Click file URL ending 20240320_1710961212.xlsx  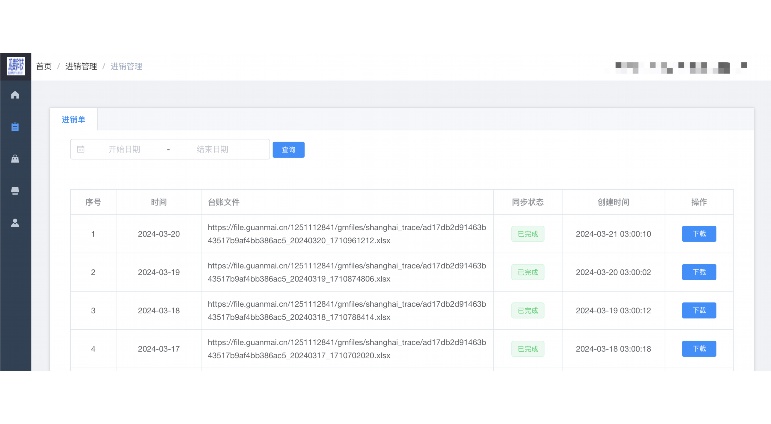click(347, 234)
